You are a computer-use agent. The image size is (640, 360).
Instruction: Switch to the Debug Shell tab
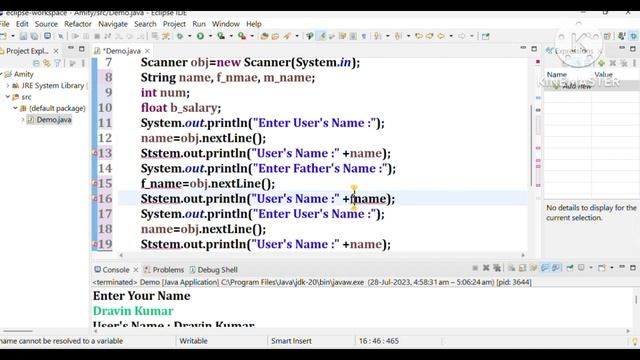tap(213, 270)
